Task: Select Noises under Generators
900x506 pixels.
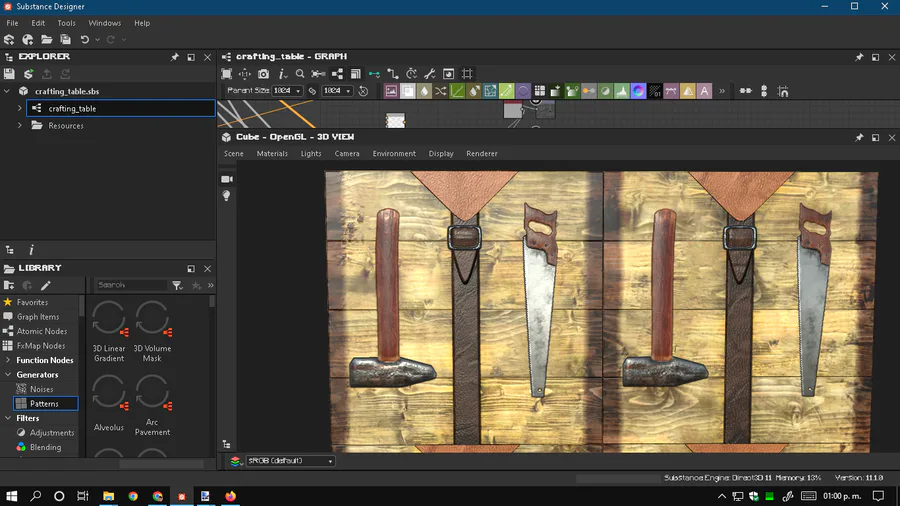Action: (x=41, y=389)
